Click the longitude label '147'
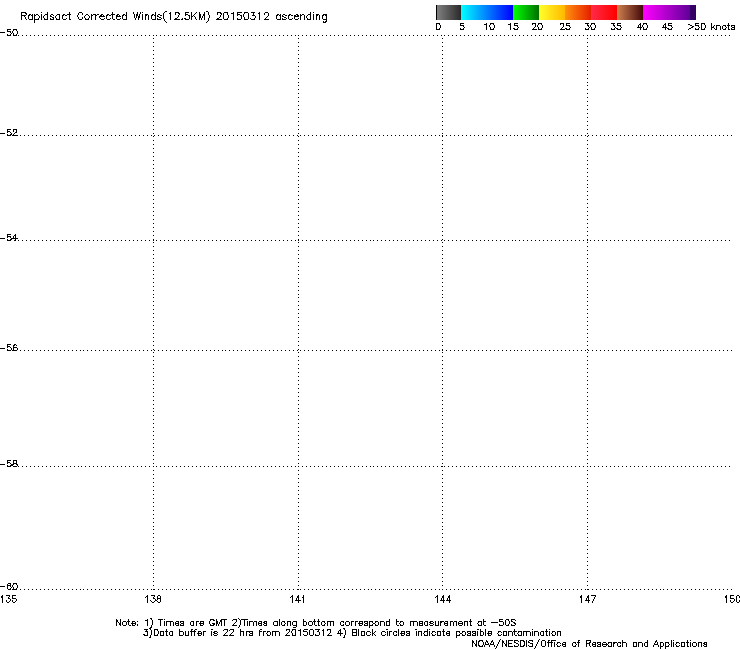Viewport: 740px width, 650px height. coord(587,599)
